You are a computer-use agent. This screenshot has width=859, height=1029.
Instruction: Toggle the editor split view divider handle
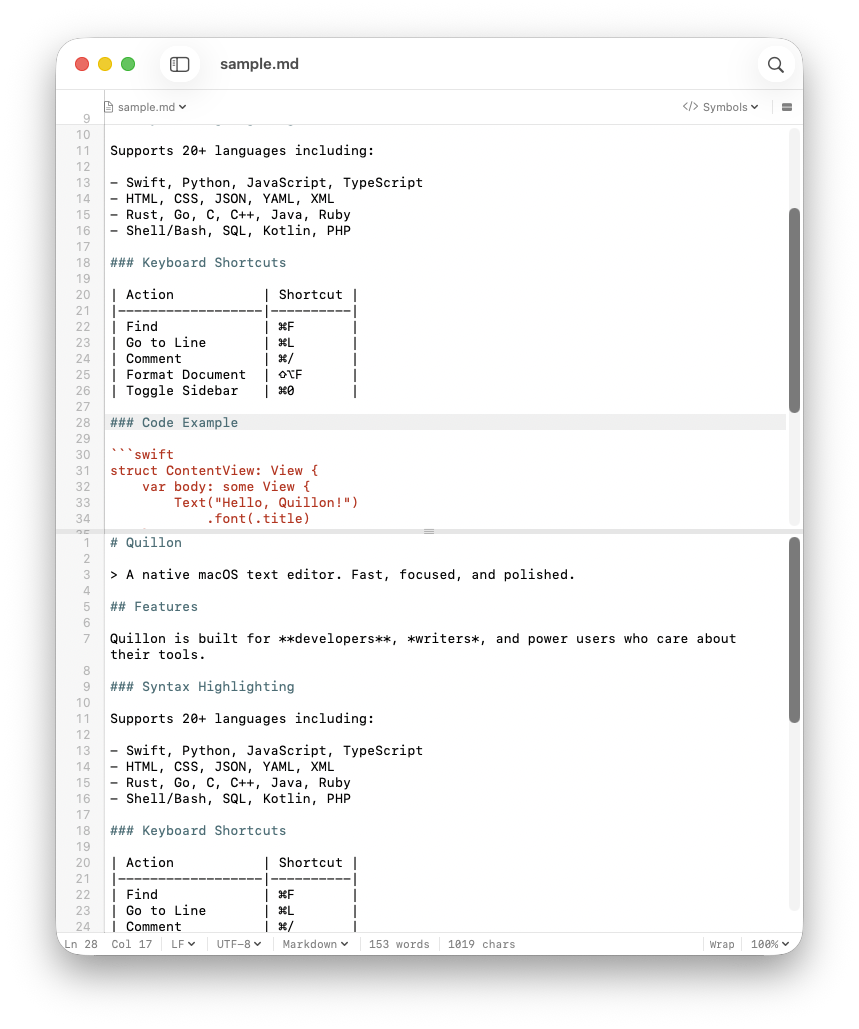tap(429, 533)
